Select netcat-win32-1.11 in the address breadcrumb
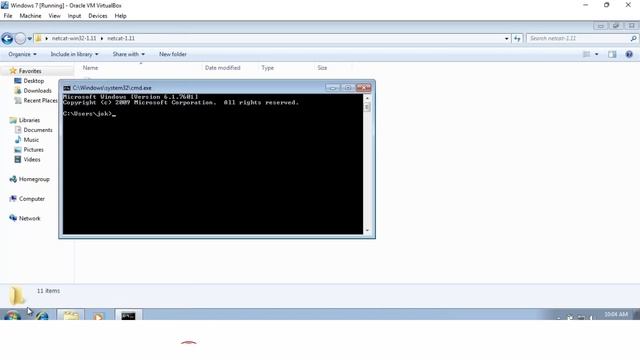The image size is (640, 360). click(74, 38)
